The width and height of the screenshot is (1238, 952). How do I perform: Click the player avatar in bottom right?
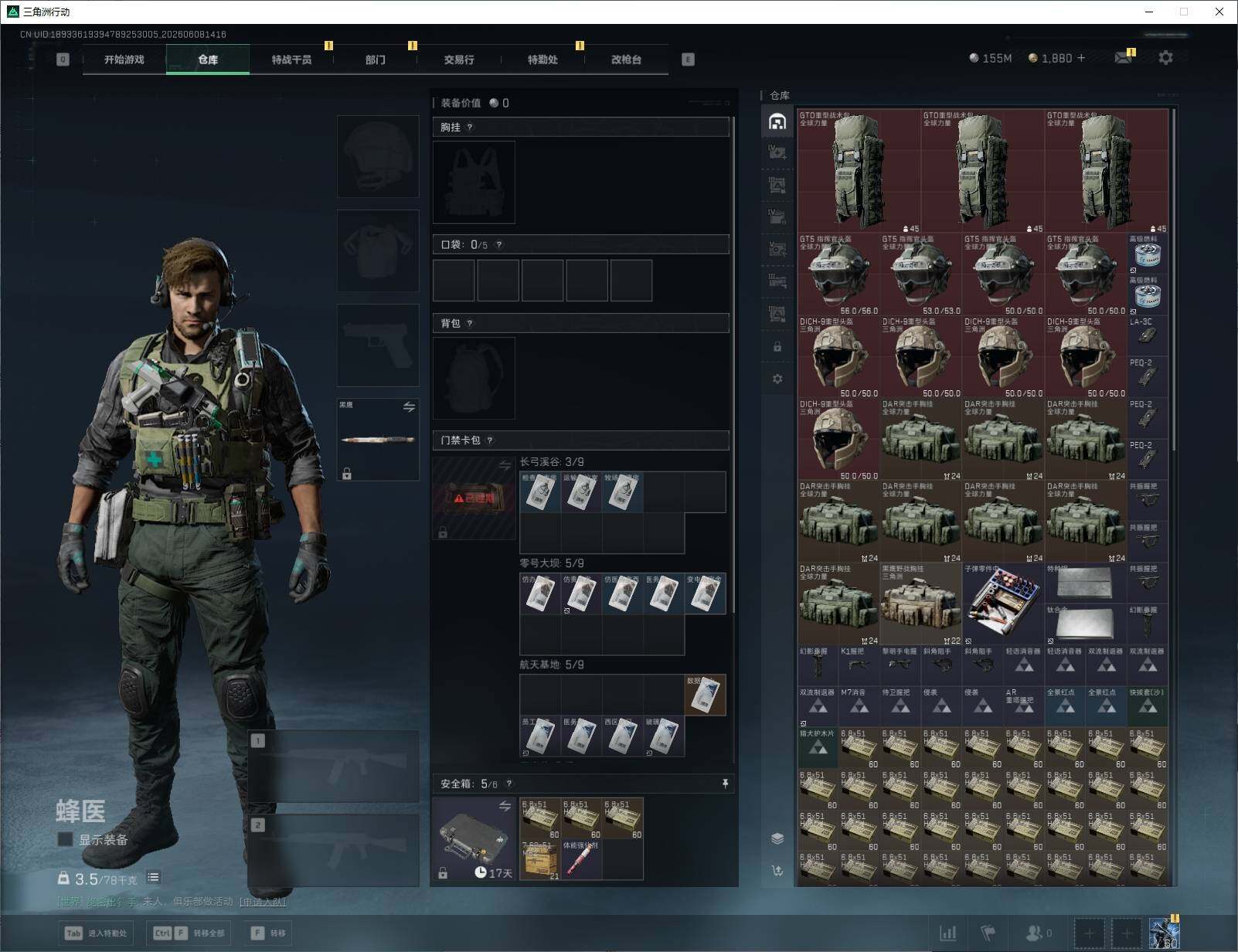(1164, 933)
